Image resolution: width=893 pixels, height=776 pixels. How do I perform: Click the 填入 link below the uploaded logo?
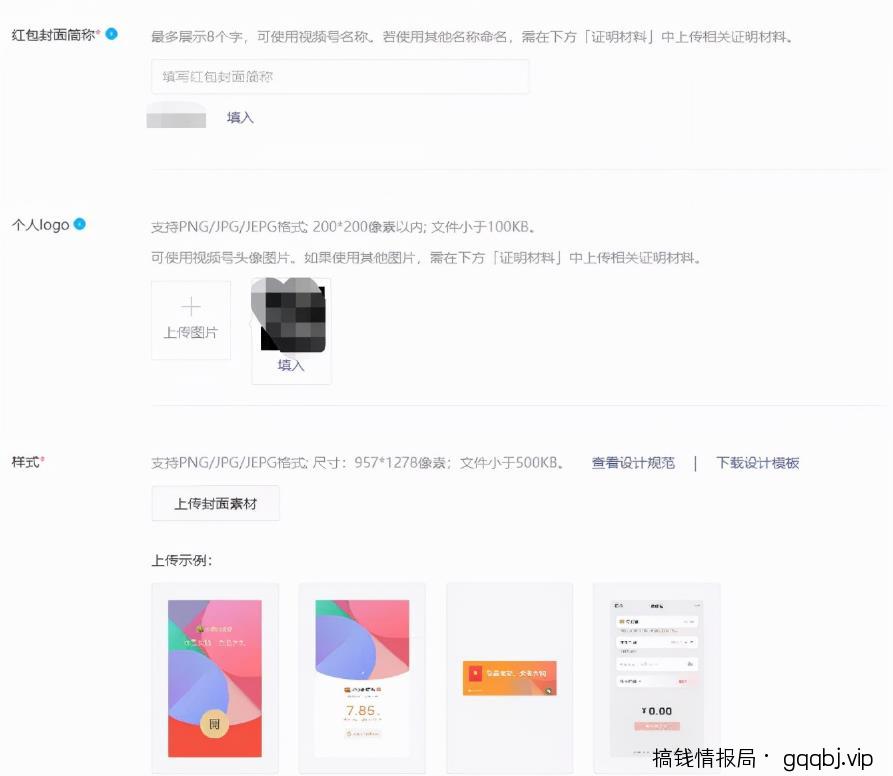[x=291, y=365]
